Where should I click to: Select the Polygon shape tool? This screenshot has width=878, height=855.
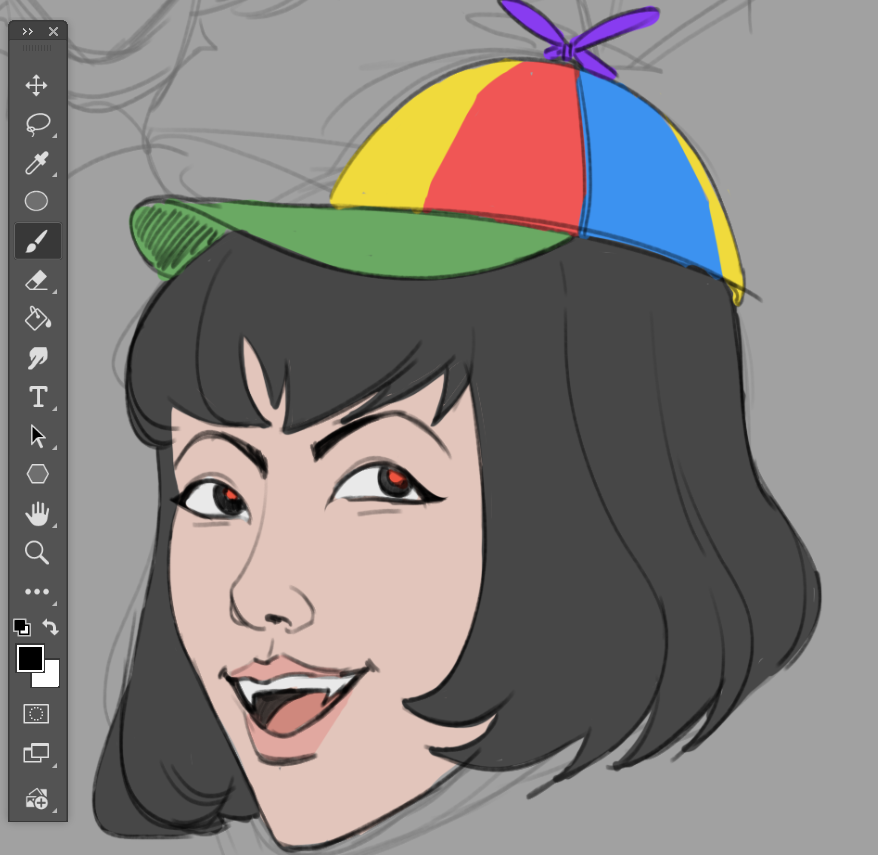pyautogui.click(x=38, y=474)
